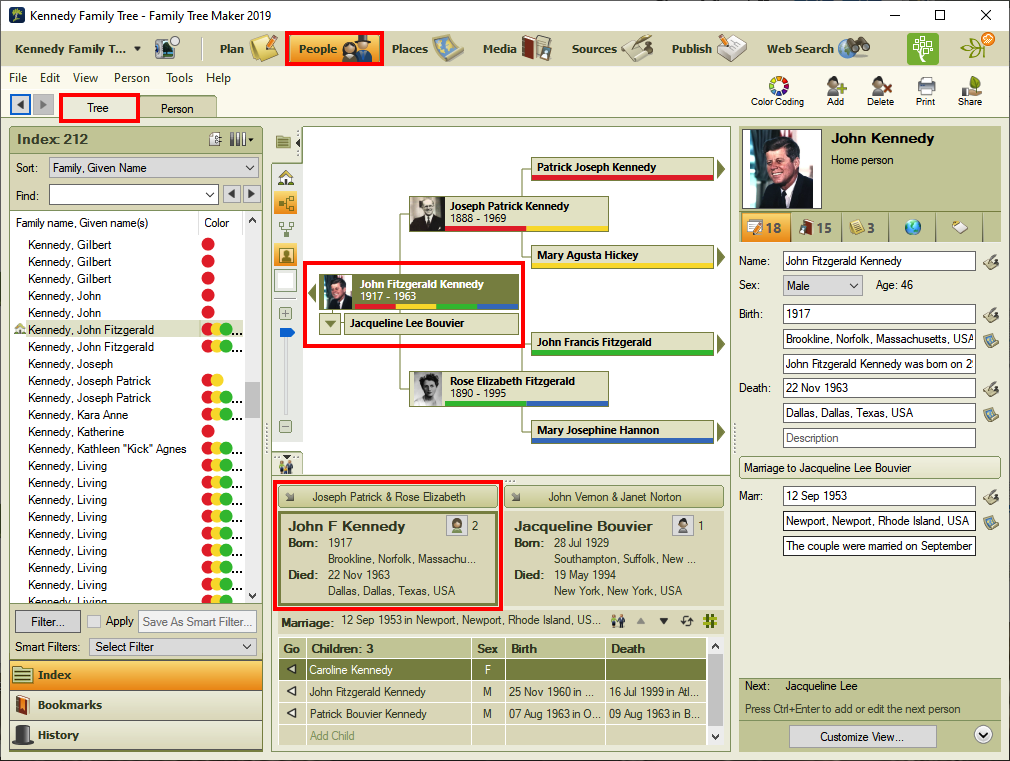1010x761 pixels.
Task: Open the Color Coding tool
Action: click(x=777, y=91)
